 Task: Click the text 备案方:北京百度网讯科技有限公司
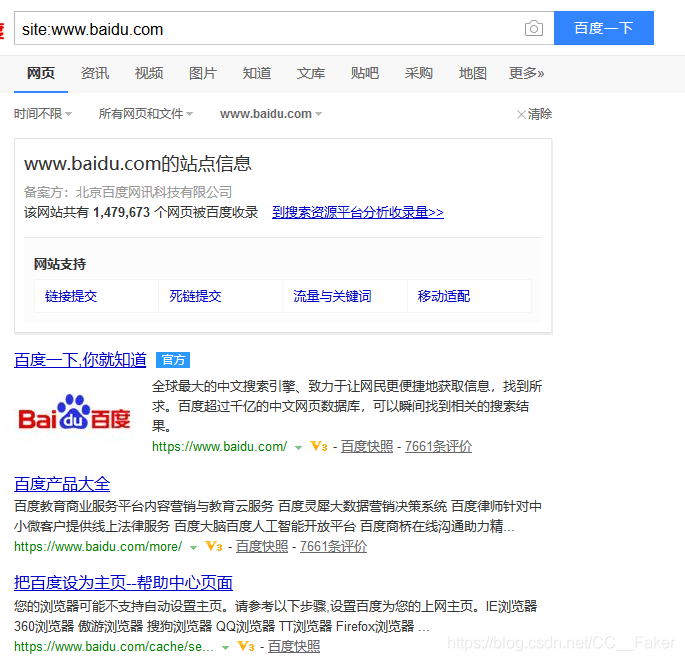pos(128,192)
